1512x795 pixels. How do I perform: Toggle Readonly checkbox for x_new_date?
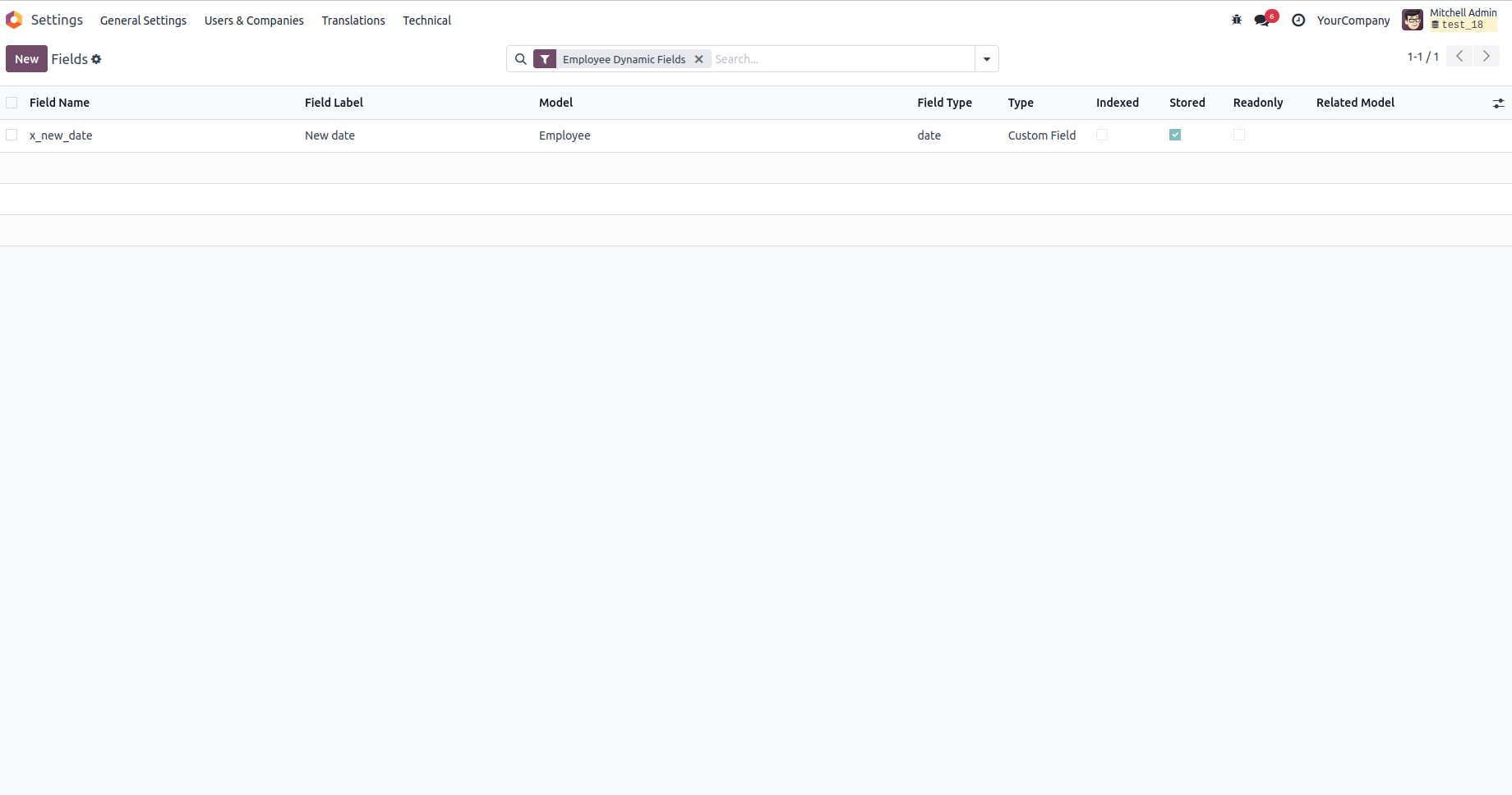(1239, 135)
